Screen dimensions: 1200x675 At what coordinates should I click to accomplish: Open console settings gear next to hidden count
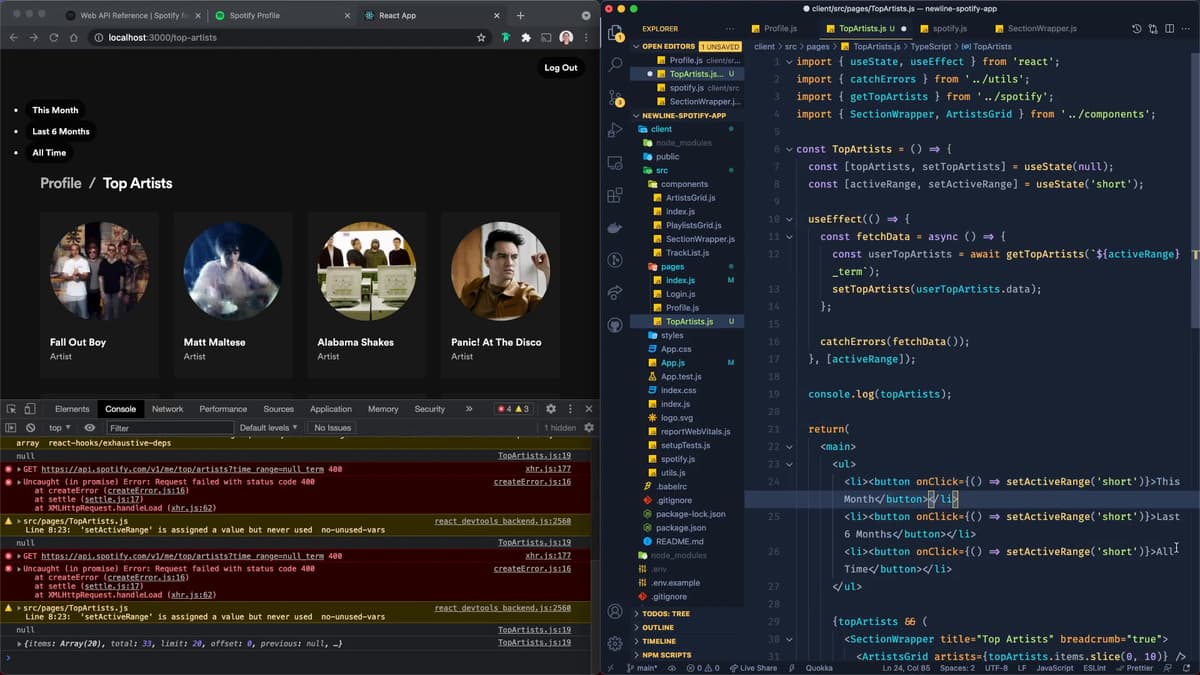[589, 428]
